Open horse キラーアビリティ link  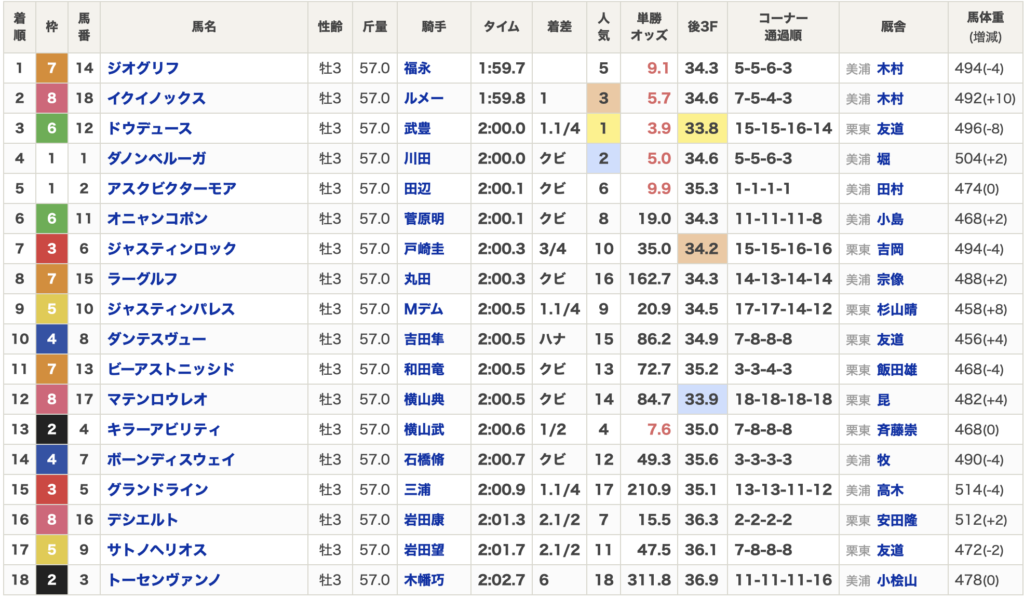(x=164, y=429)
